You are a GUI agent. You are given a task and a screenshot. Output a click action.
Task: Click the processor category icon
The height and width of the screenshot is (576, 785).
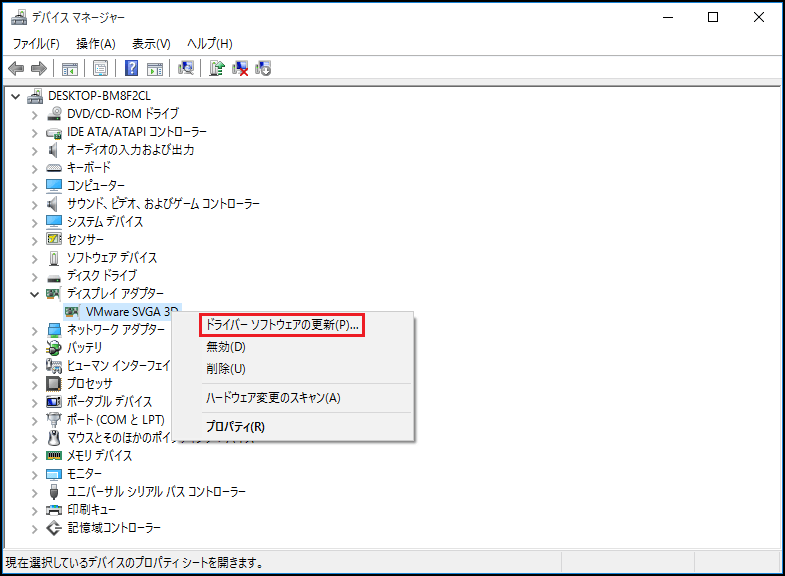coord(54,384)
